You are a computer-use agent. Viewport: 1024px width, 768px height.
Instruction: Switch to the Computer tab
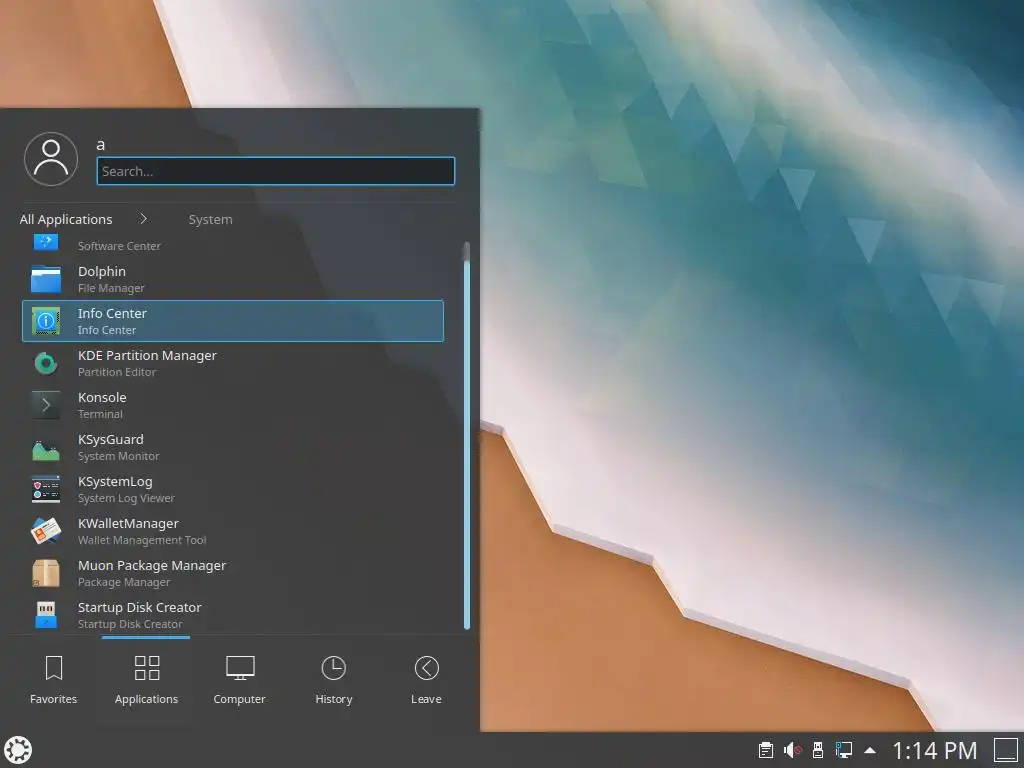pos(240,680)
